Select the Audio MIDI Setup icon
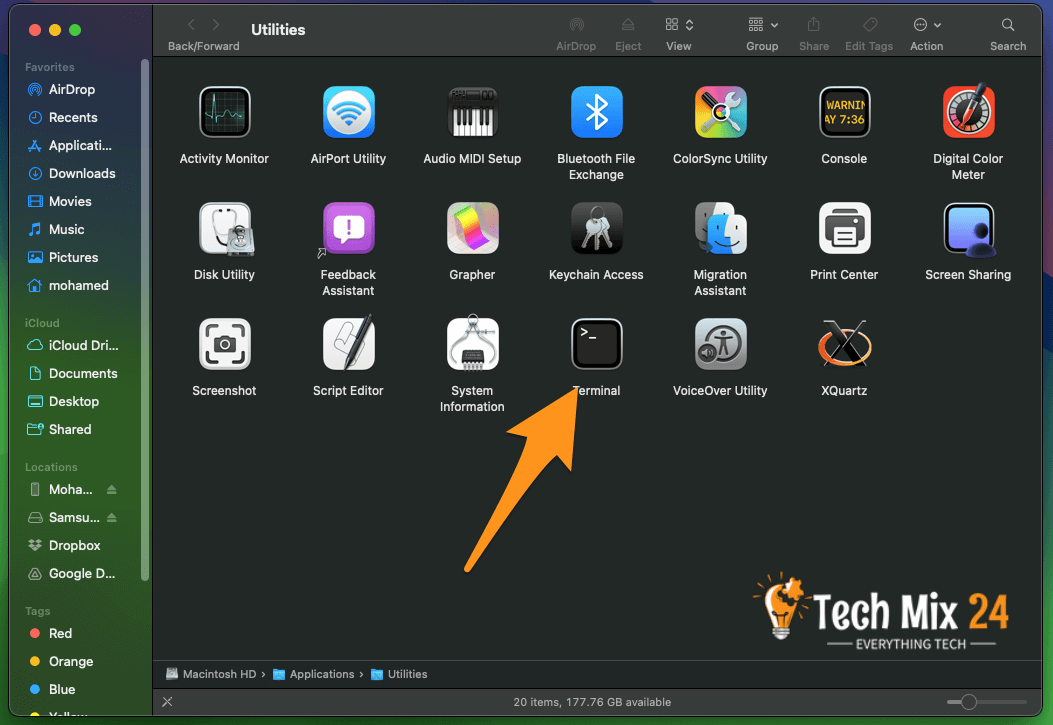This screenshot has width=1053, height=725. 472,112
